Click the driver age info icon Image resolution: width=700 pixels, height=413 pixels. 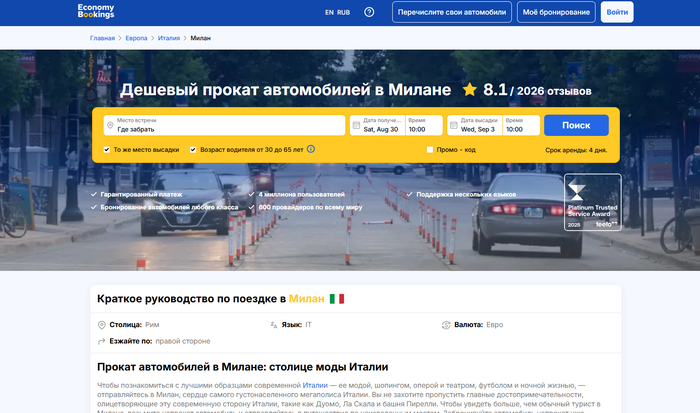(311, 149)
